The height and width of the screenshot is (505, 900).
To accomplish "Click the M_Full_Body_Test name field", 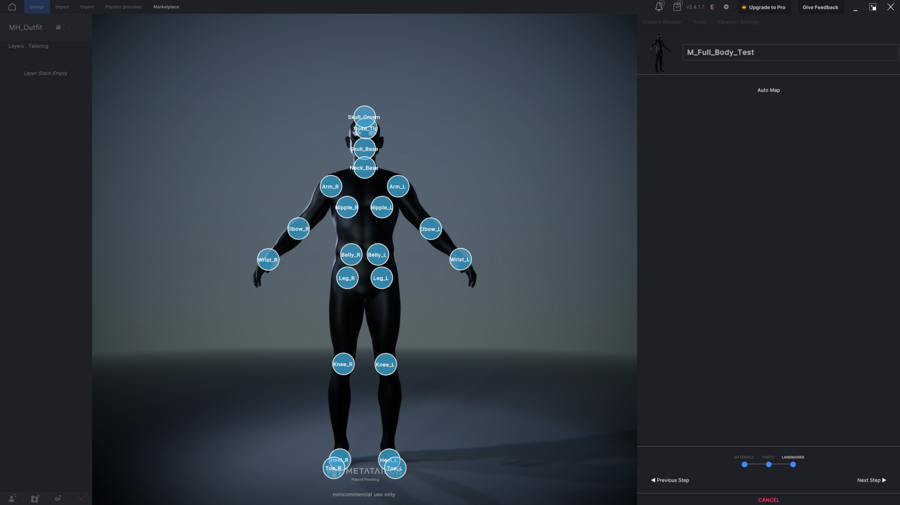I will point(789,52).
